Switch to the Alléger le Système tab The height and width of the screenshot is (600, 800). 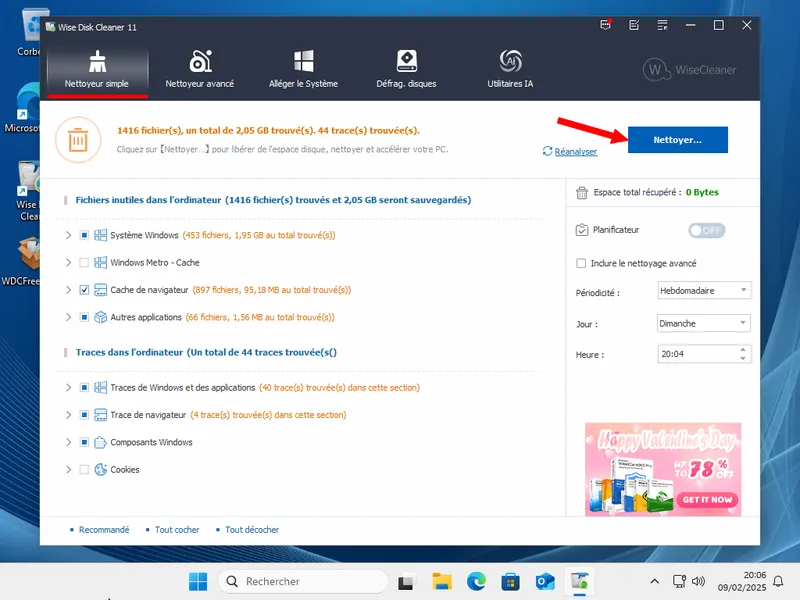pyautogui.click(x=304, y=70)
